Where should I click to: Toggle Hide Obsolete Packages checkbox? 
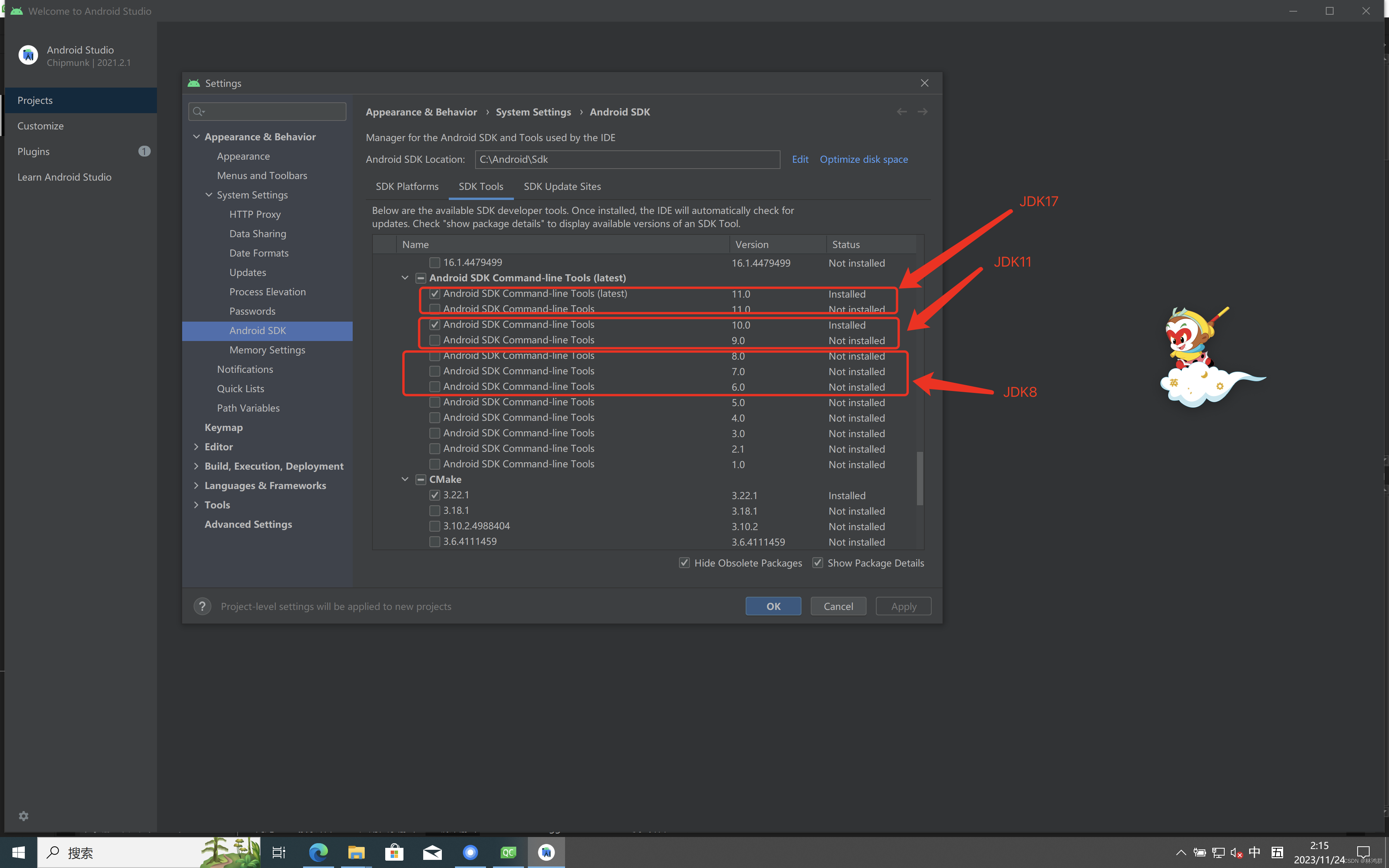pos(684,563)
